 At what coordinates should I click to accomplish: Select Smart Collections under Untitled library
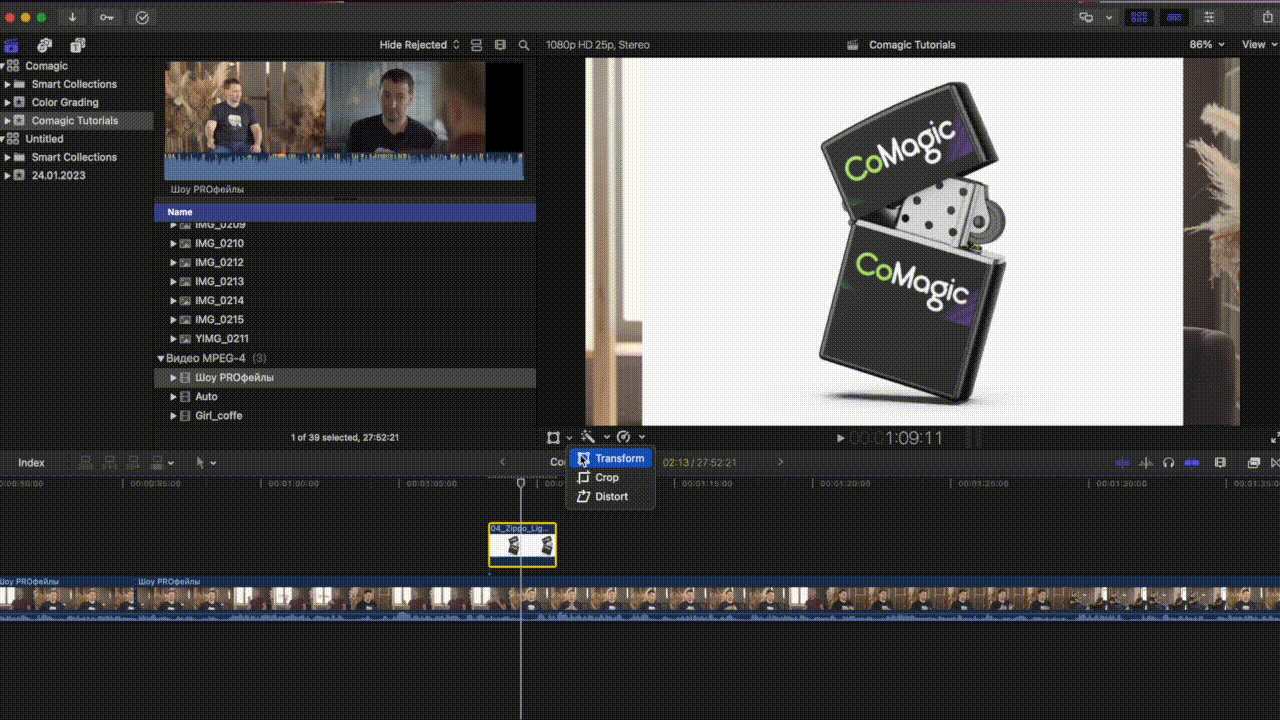pos(74,157)
